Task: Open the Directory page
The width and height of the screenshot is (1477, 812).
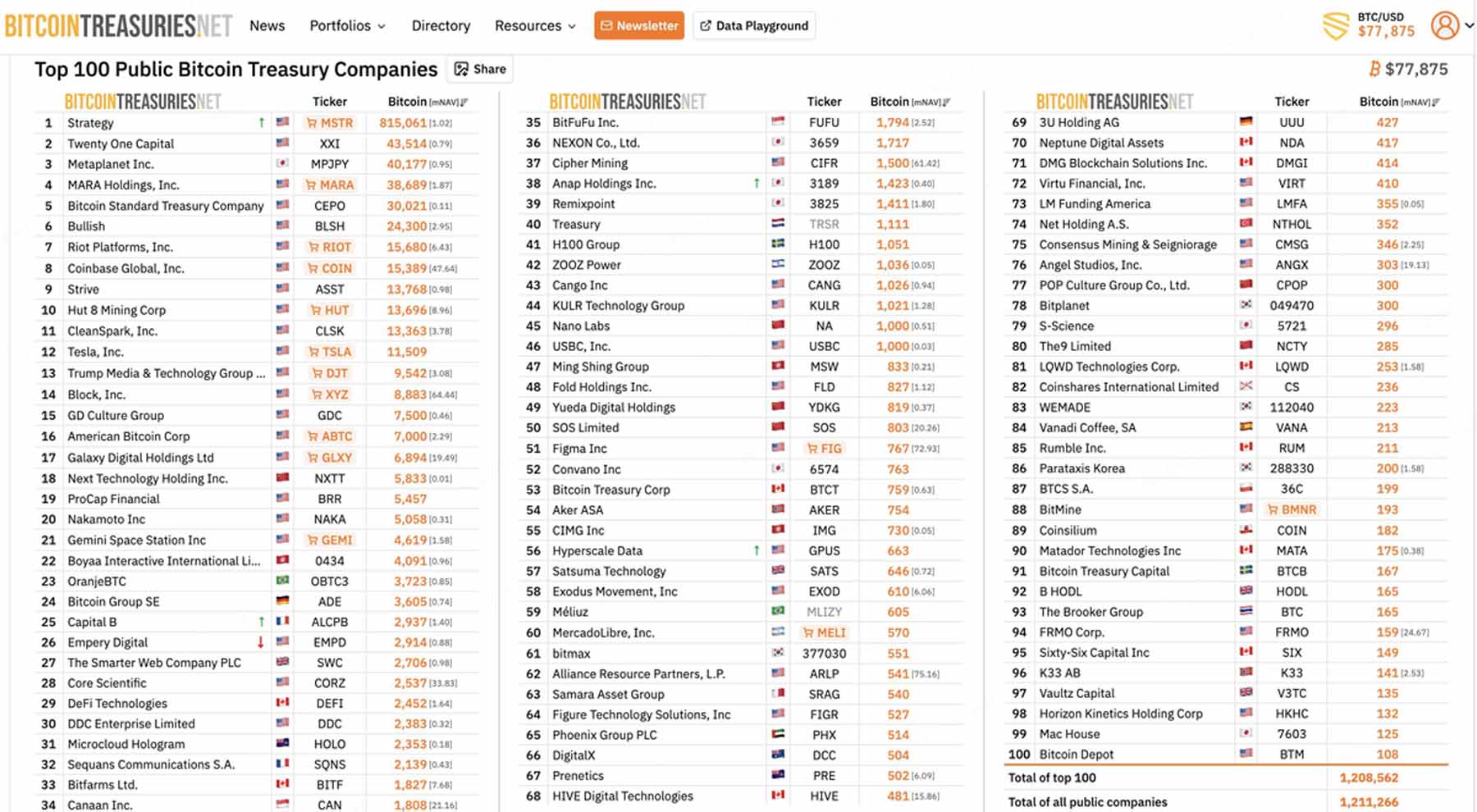Action: [x=441, y=25]
